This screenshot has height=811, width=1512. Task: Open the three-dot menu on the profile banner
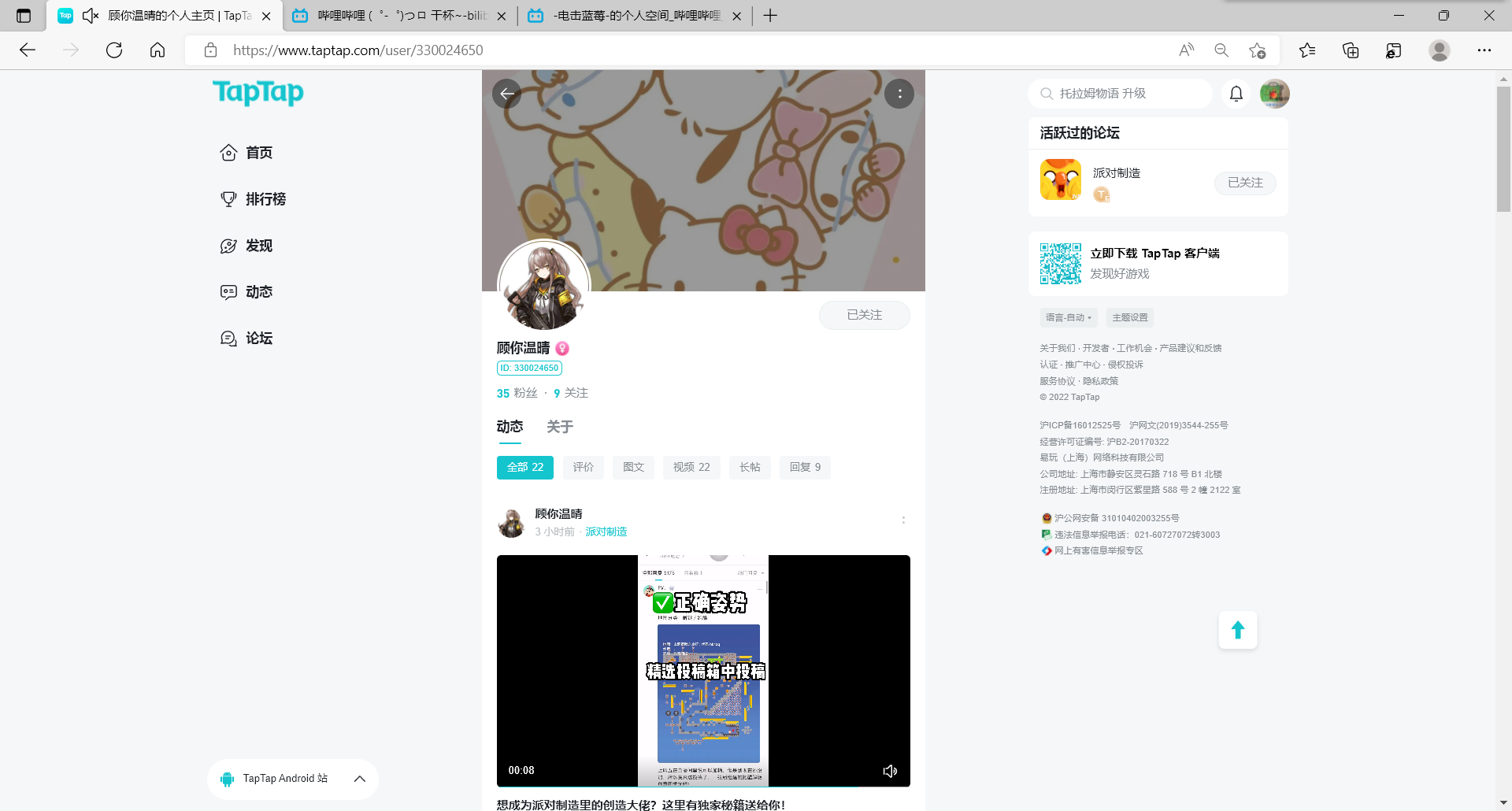pos(899,94)
